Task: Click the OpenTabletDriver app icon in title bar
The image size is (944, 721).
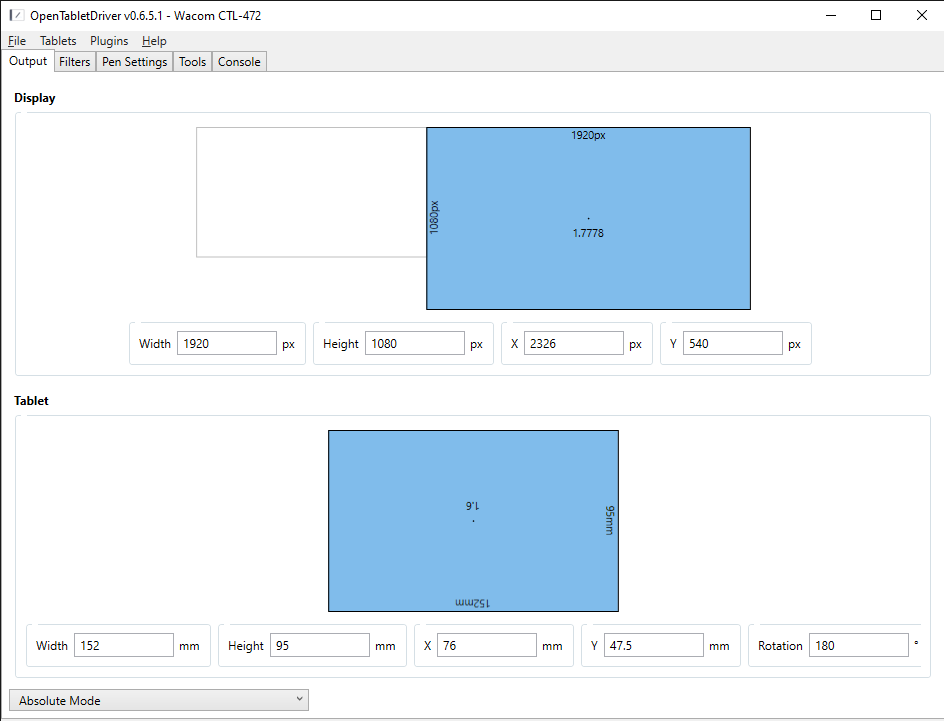Action: [16, 16]
